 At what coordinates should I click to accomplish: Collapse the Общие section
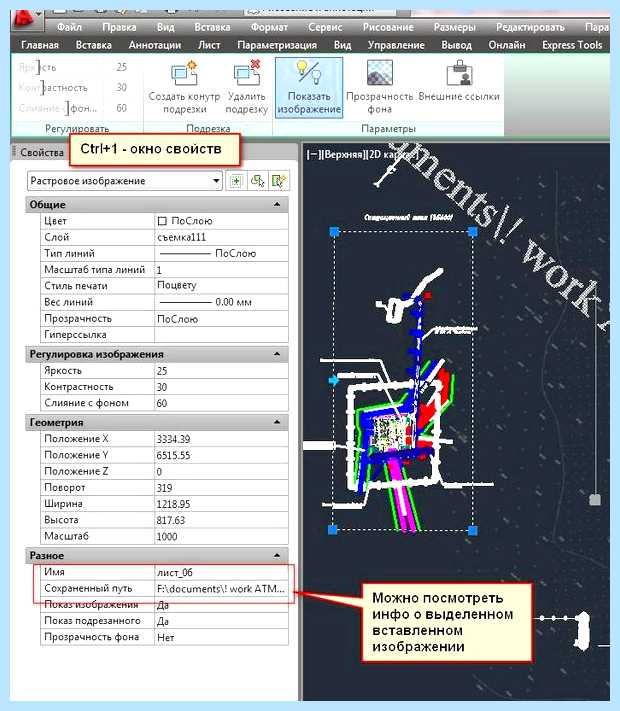[277, 205]
